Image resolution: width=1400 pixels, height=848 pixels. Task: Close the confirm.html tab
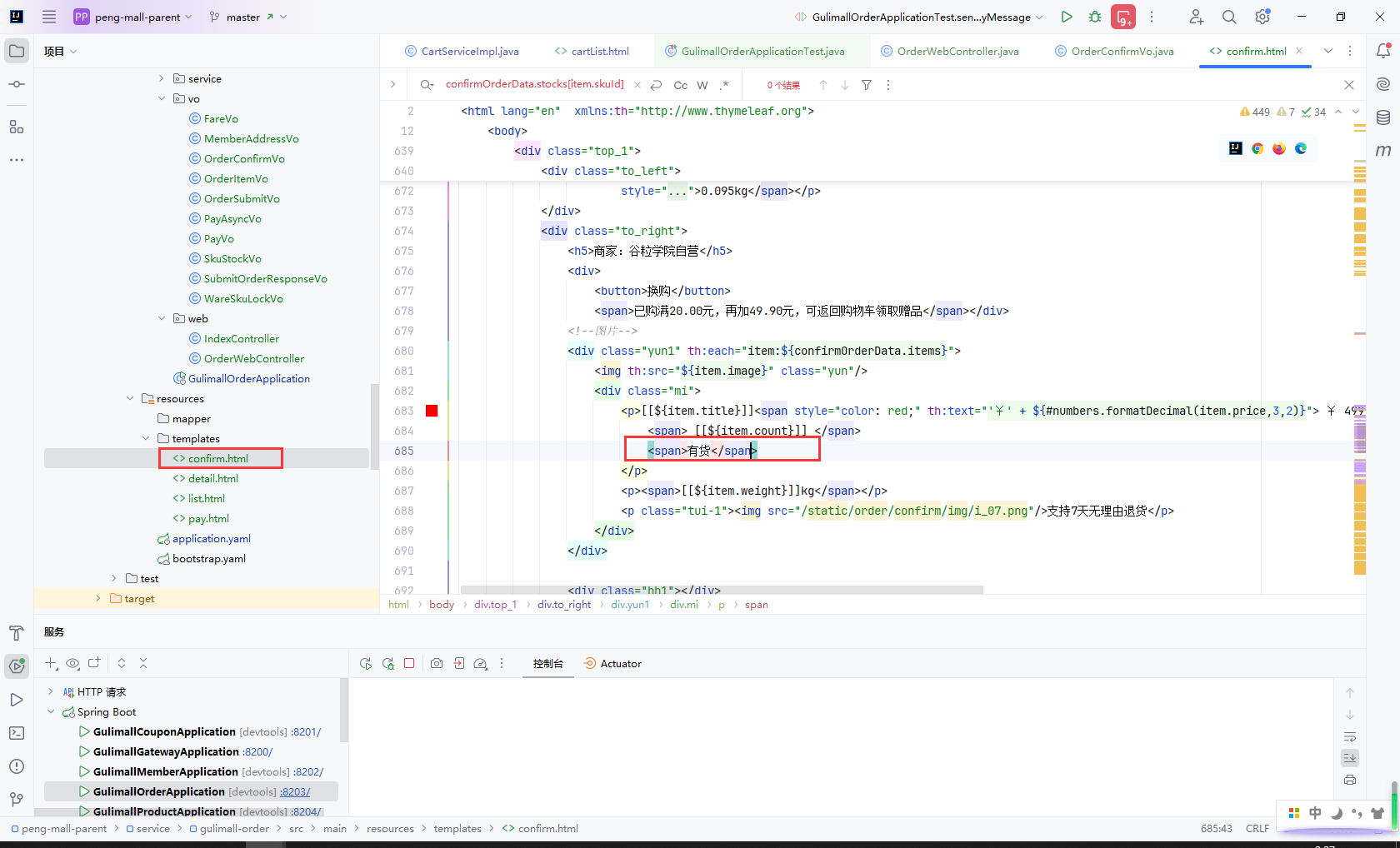[1299, 51]
